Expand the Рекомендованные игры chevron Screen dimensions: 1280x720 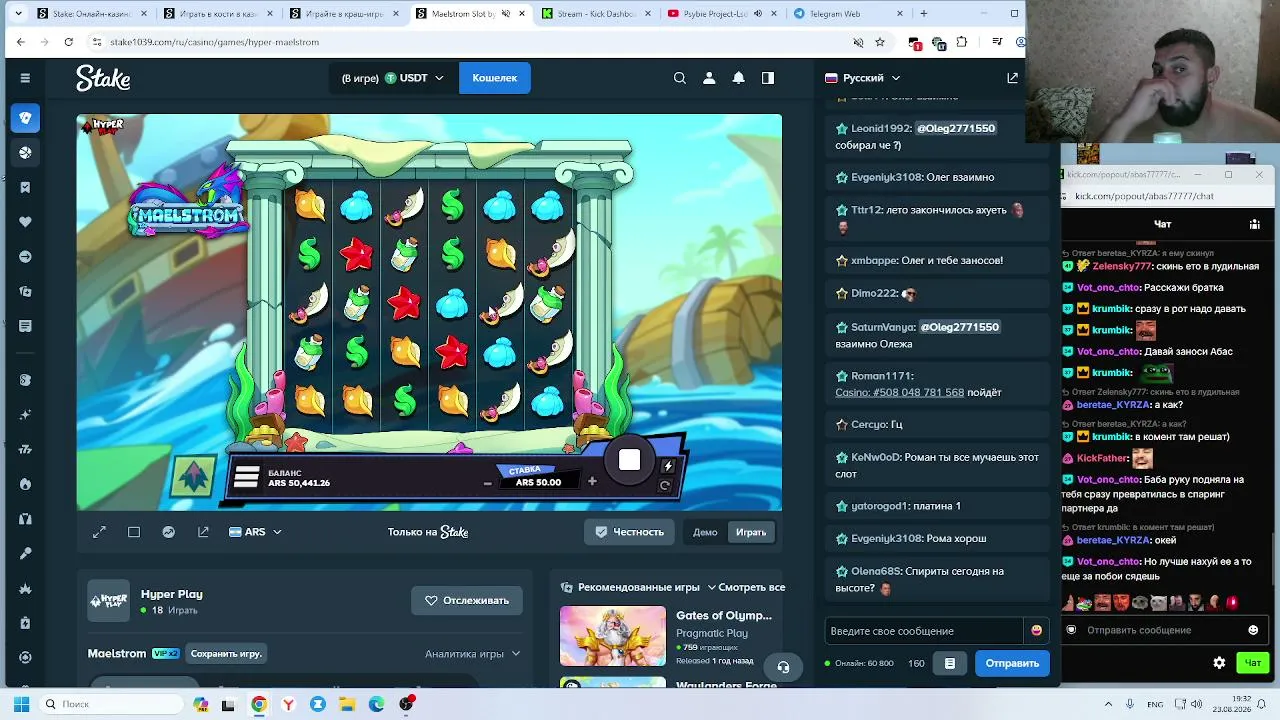(x=712, y=587)
